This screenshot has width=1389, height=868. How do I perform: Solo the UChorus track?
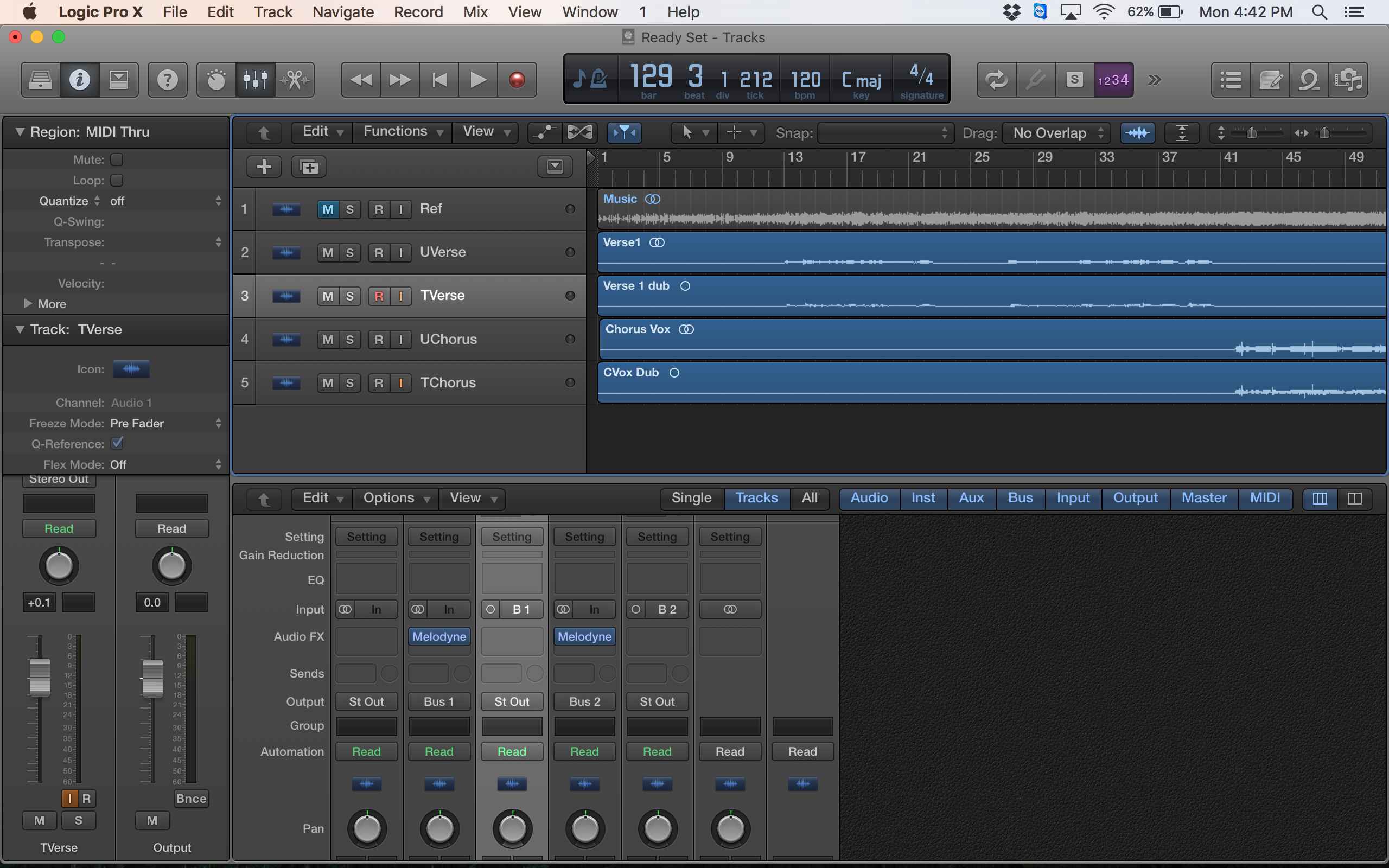pyautogui.click(x=350, y=338)
